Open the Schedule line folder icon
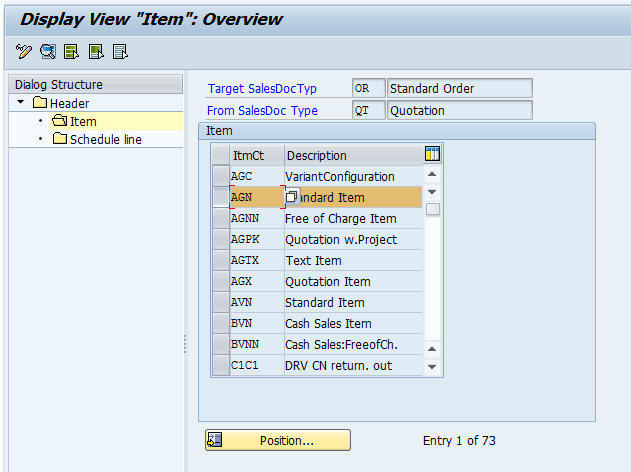 (60, 139)
